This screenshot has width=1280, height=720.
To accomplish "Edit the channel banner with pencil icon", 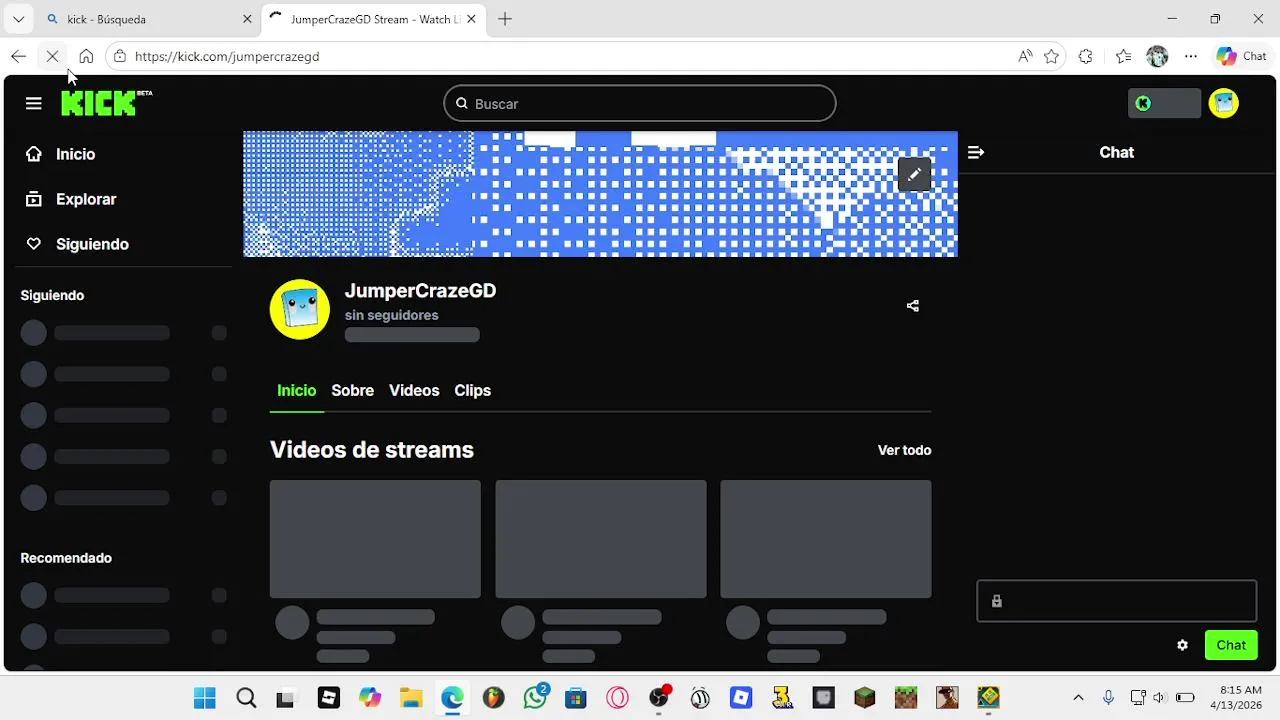I will click(914, 174).
